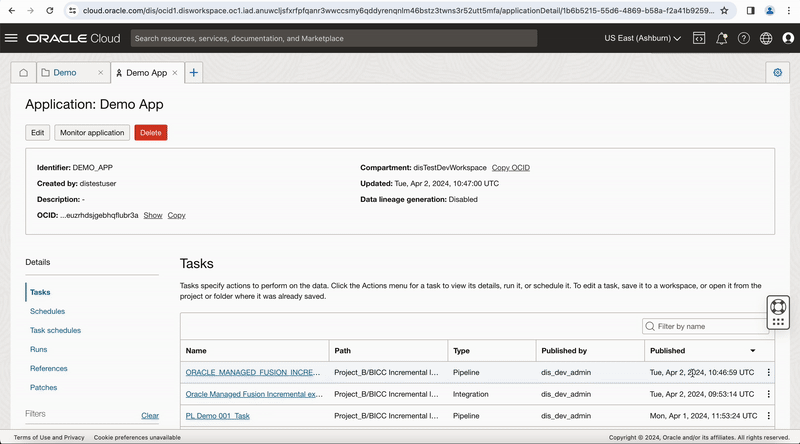
Task: Open the PL Demo 001 Task link
Action: click(218, 416)
